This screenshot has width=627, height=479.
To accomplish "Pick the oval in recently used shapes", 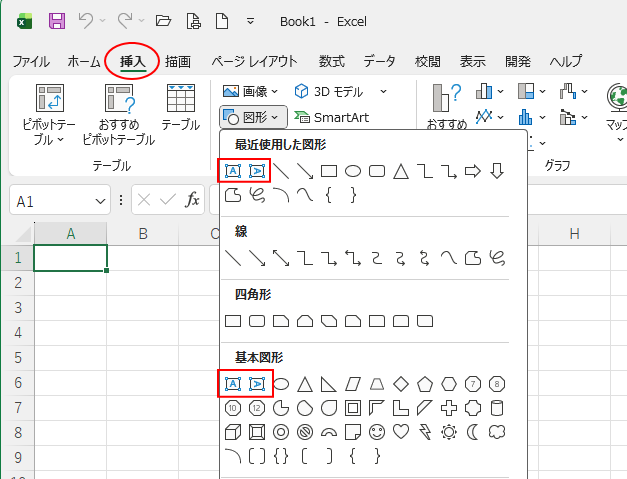I will (x=353, y=171).
